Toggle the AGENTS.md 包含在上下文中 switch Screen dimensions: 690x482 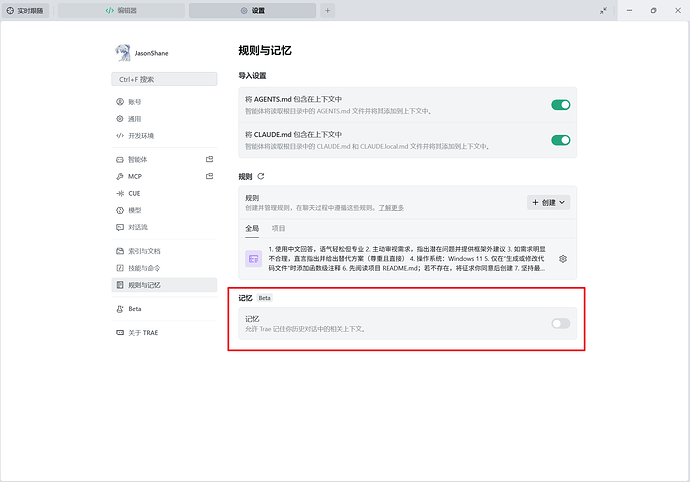tap(561, 105)
